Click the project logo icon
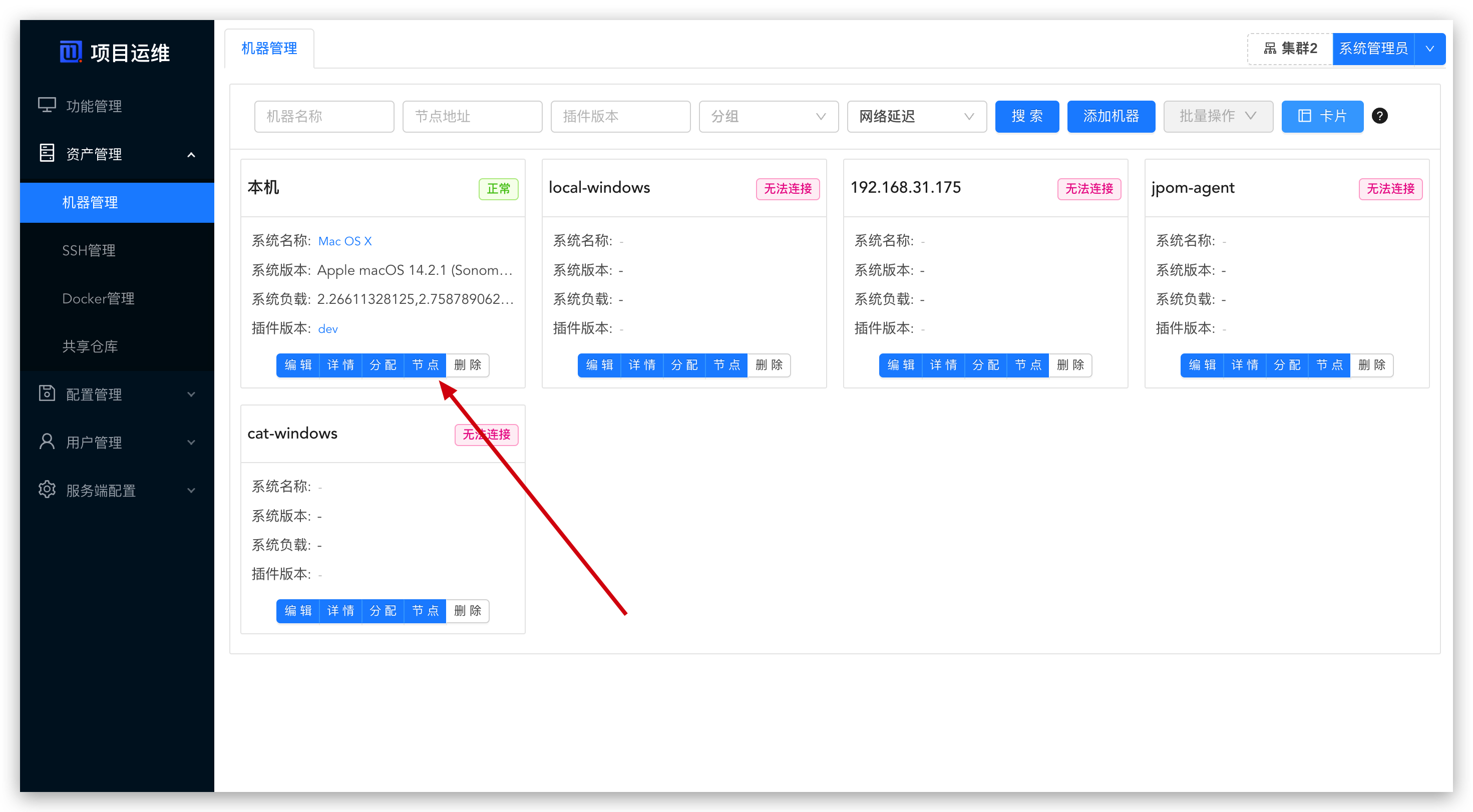The height and width of the screenshot is (812, 1473). point(71,52)
